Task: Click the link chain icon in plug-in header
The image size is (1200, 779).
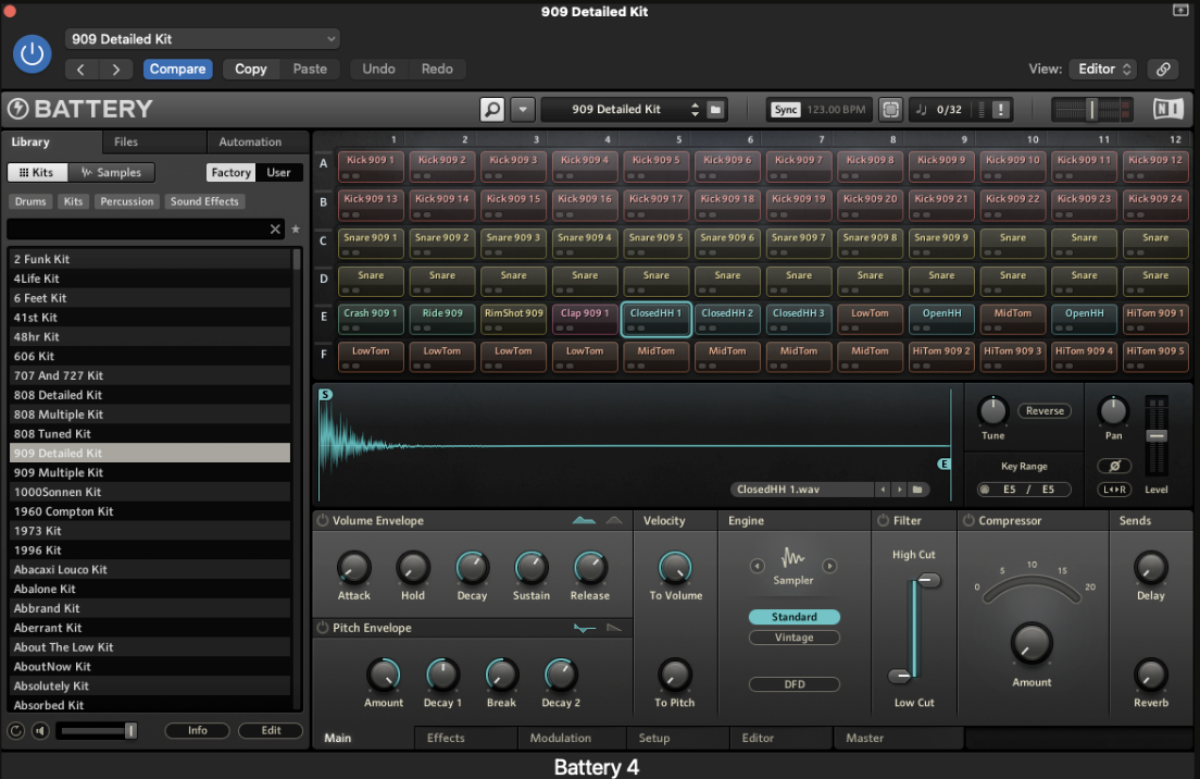Action: [1162, 69]
